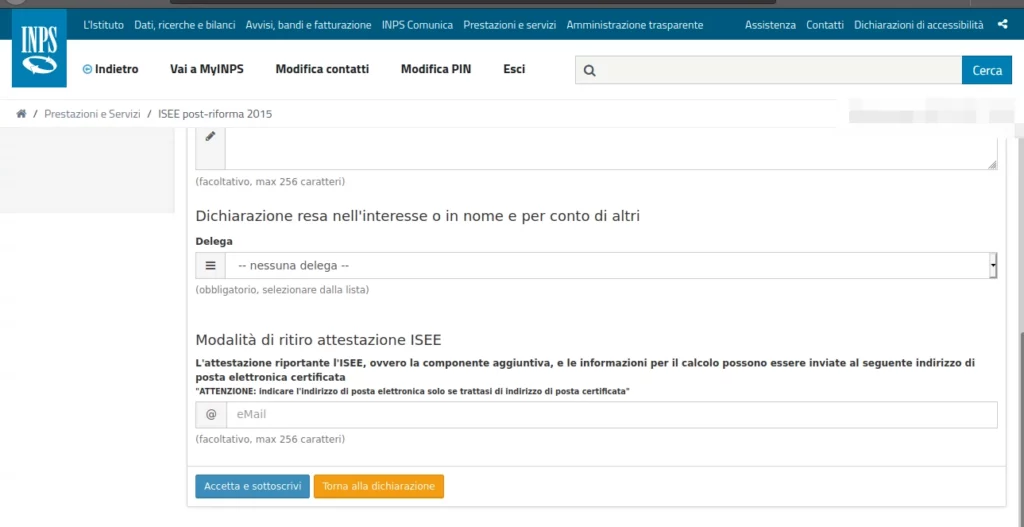Open Prestazioni e servizi menu
This screenshot has height=527, width=1024.
click(509, 25)
